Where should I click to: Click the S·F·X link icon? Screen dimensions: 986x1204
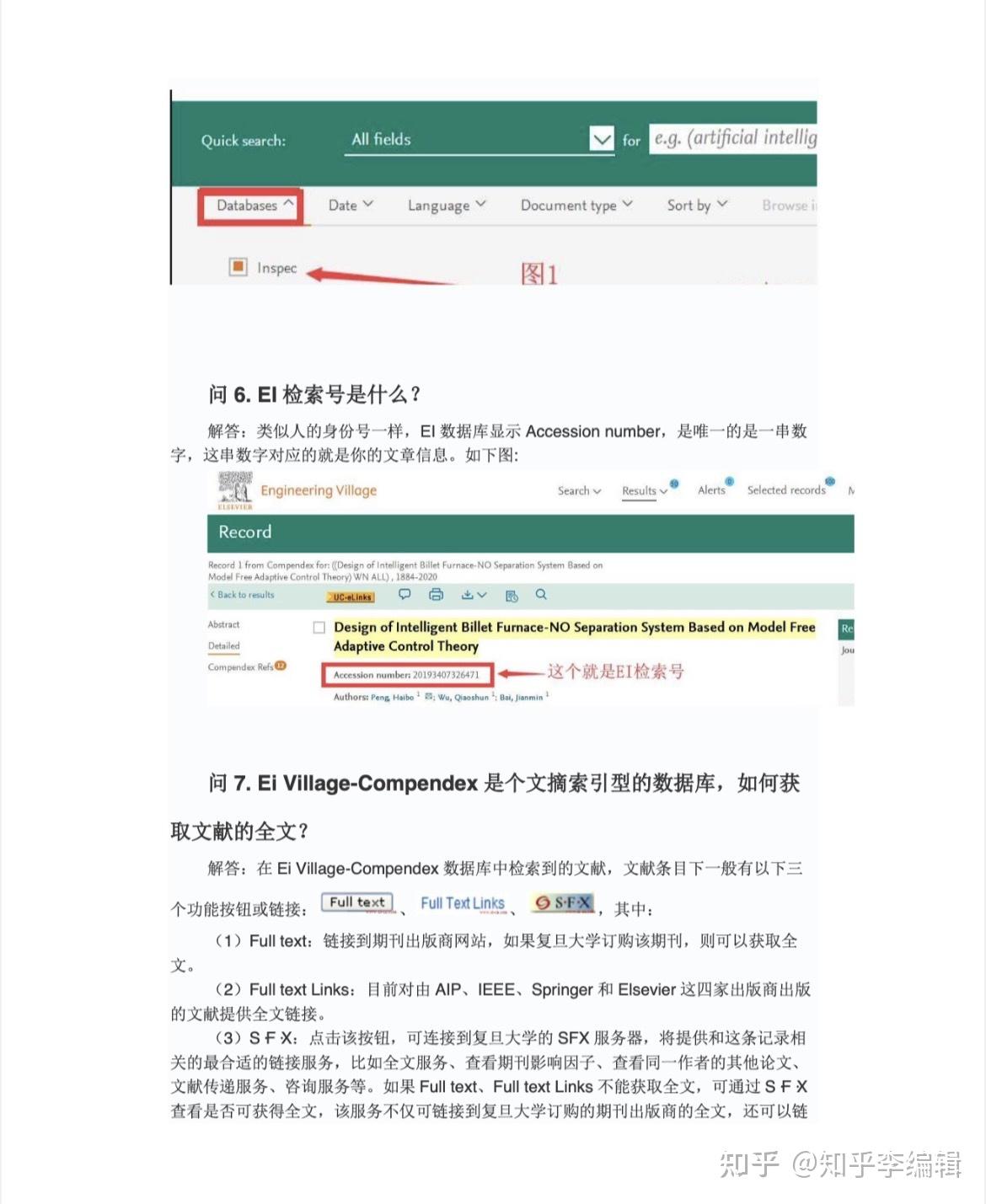[x=564, y=902]
